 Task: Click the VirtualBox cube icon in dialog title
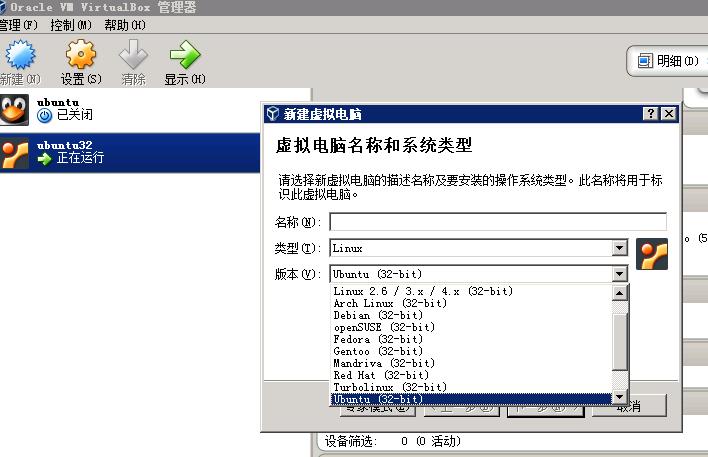(x=273, y=114)
